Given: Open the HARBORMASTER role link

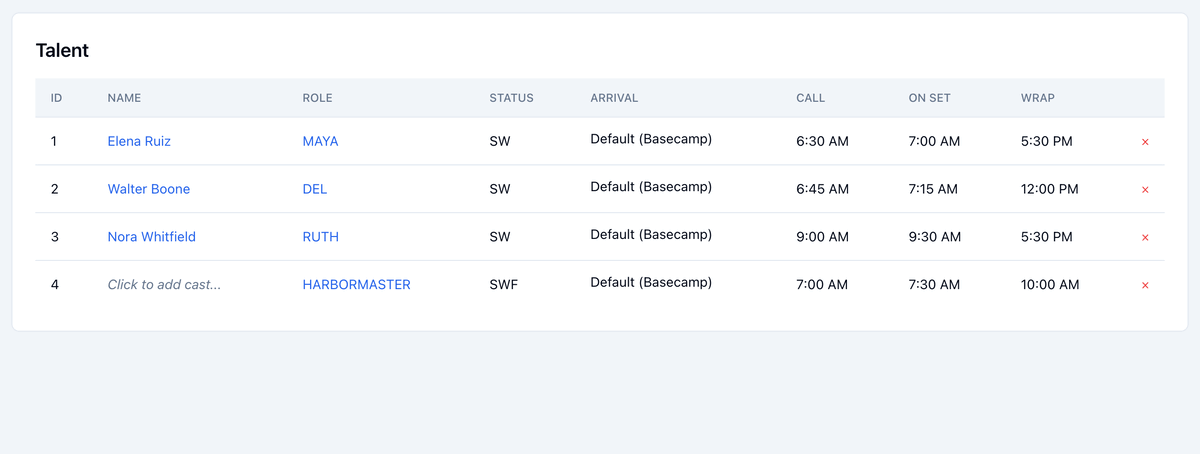Looking at the screenshot, I should pyautogui.click(x=357, y=285).
